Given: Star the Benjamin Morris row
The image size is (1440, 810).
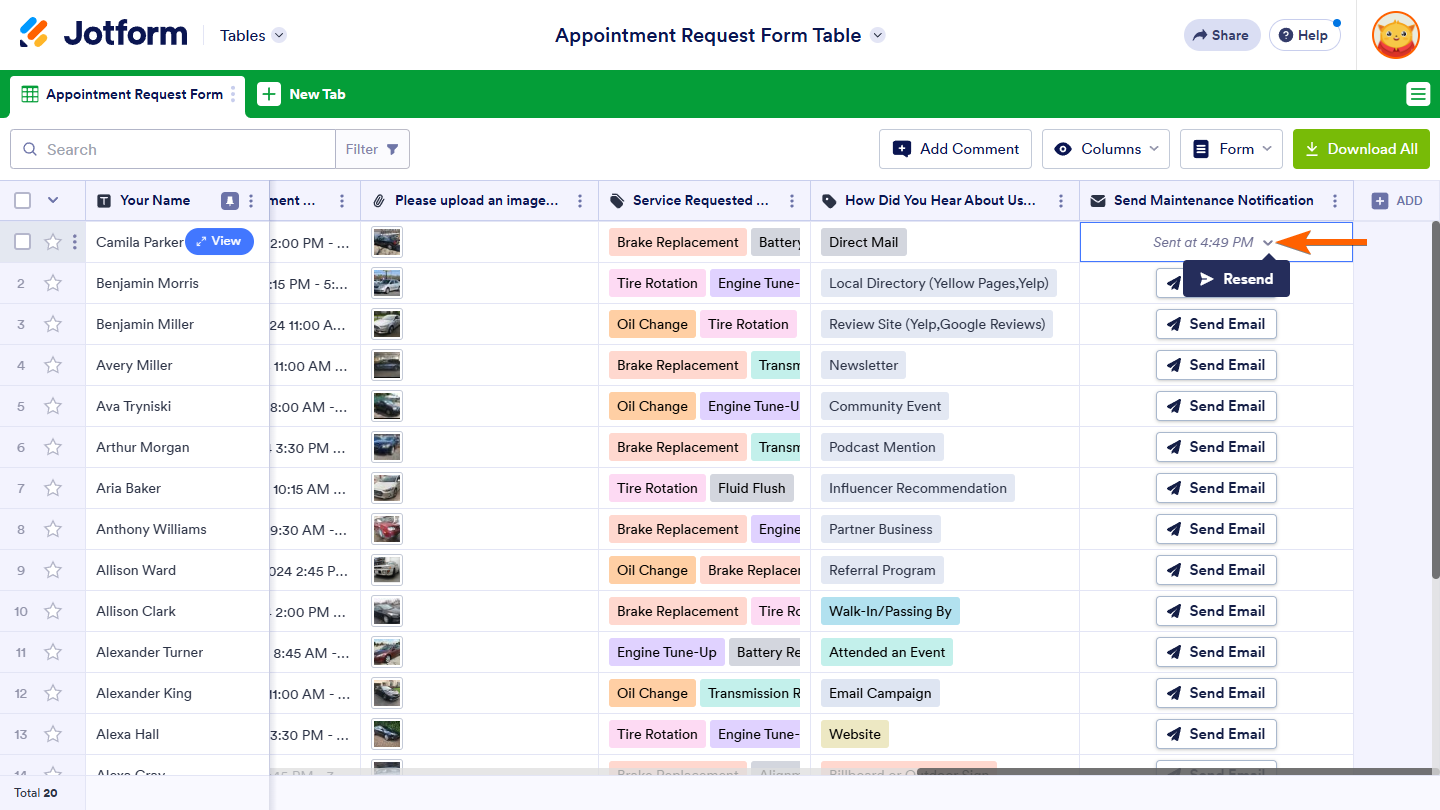Looking at the screenshot, I should pyautogui.click(x=53, y=283).
